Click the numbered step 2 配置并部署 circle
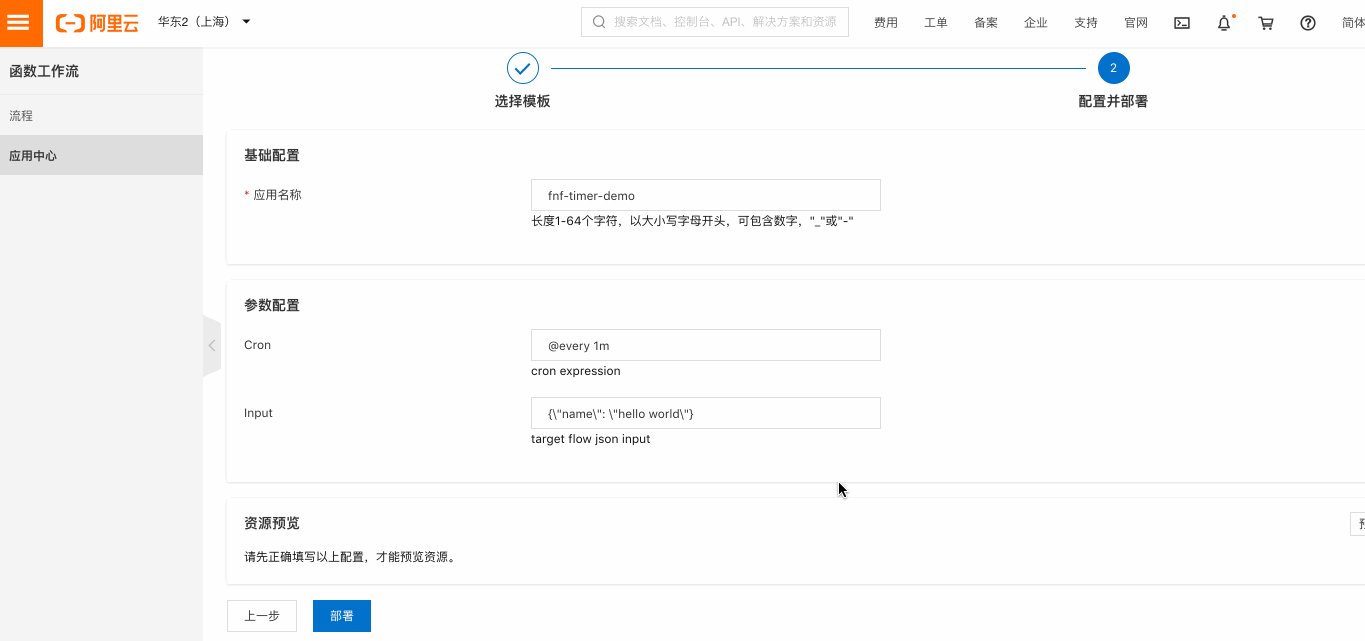The height and width of the screenshot is (641, 1365). coord(1113,68)
